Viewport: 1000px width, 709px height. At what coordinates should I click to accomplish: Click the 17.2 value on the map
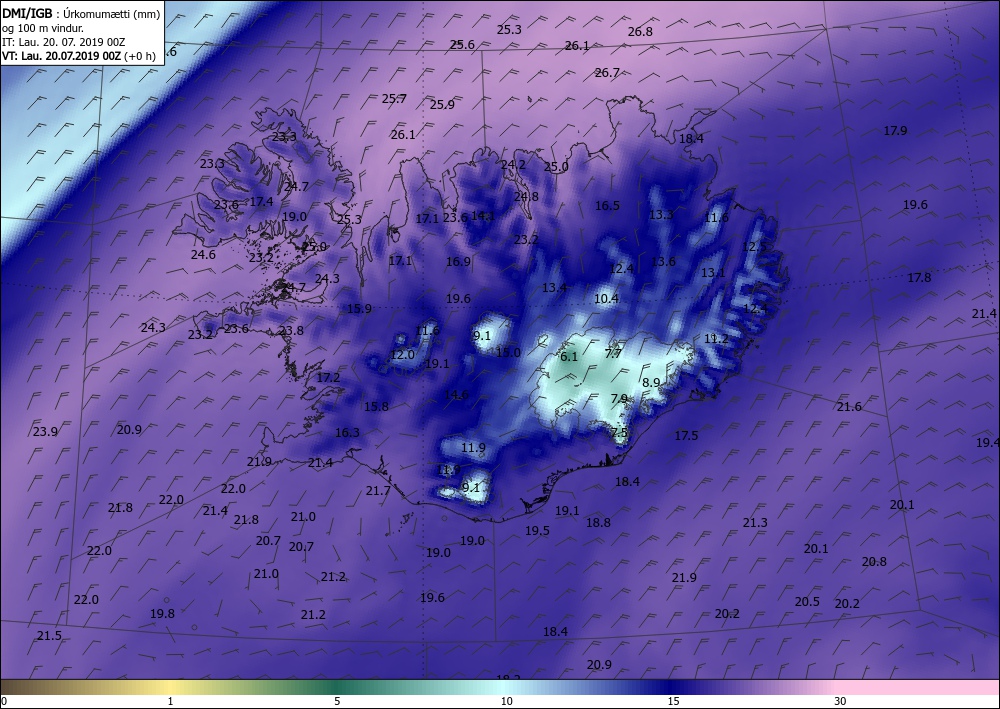click(328, 377)
